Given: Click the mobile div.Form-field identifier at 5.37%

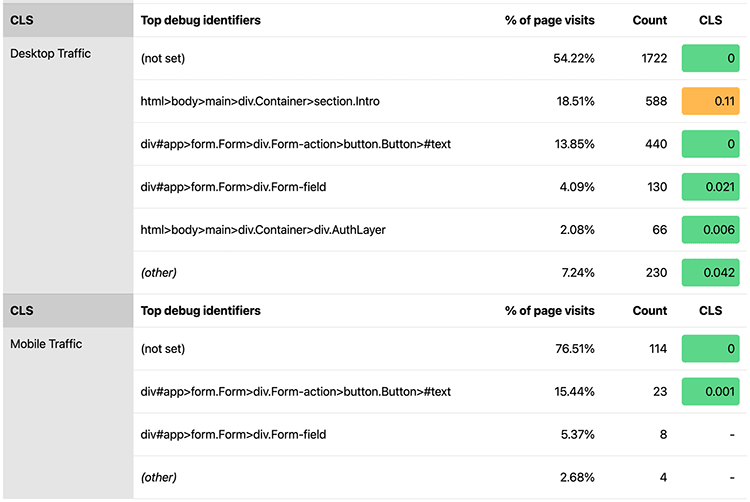Looking at the screenshot, I should point(233,435).
